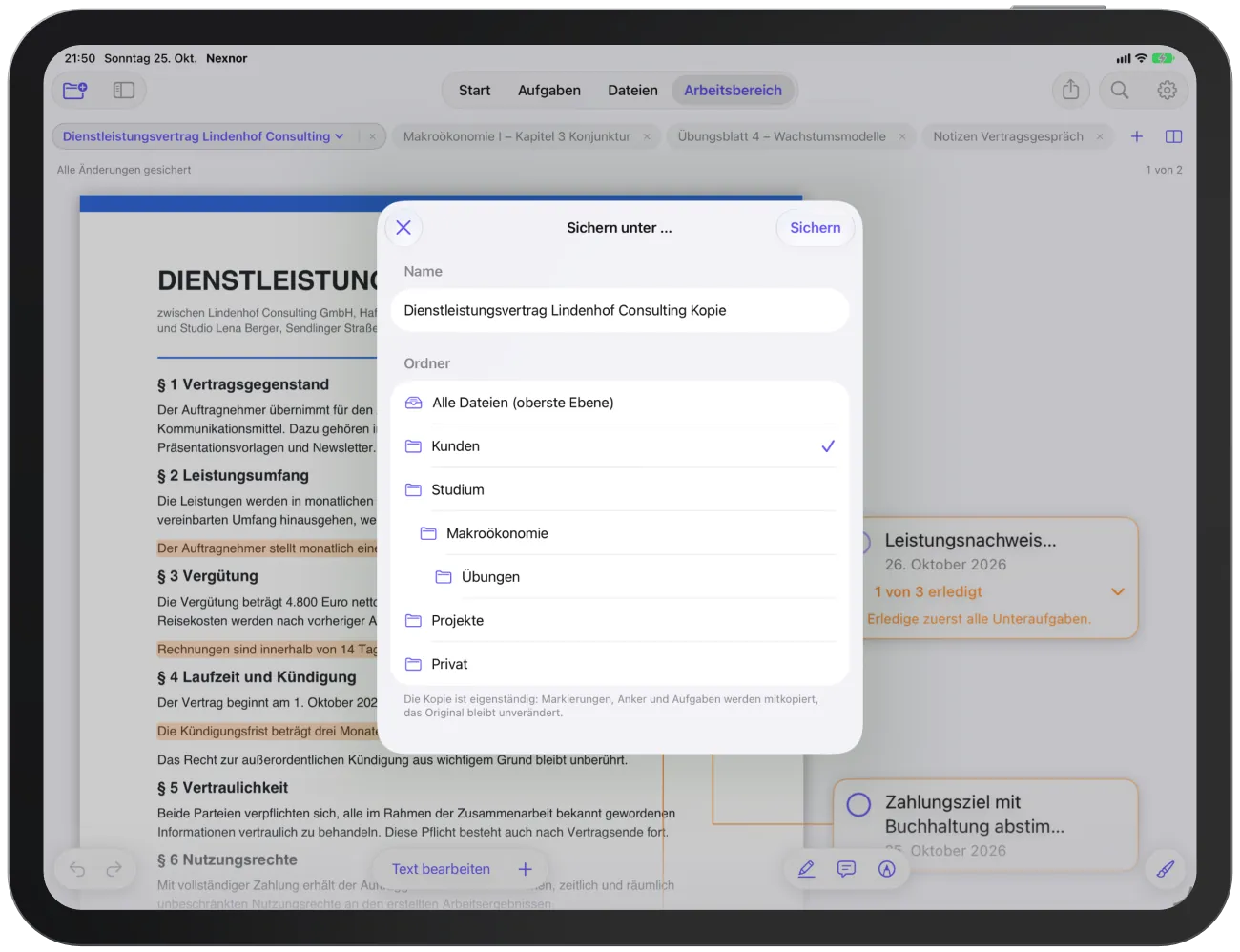Open search with magnifier icon
Image resolution: width=1240 pixels, height=952 pixels.
click(1120, 90)
